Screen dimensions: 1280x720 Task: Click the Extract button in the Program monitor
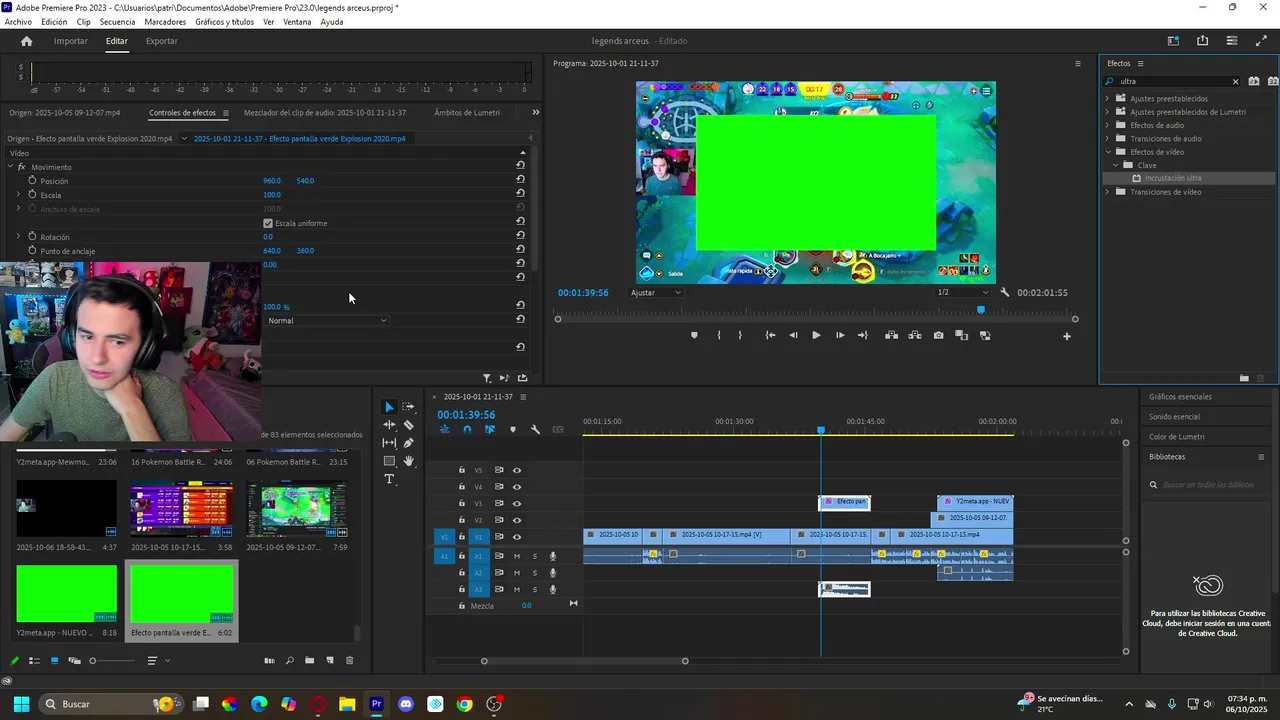pos(914,335)
